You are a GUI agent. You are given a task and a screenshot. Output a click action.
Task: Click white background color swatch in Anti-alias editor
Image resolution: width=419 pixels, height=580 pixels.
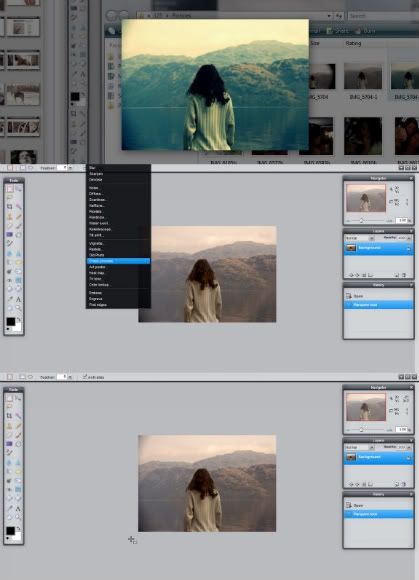click(x=17, y=536)
